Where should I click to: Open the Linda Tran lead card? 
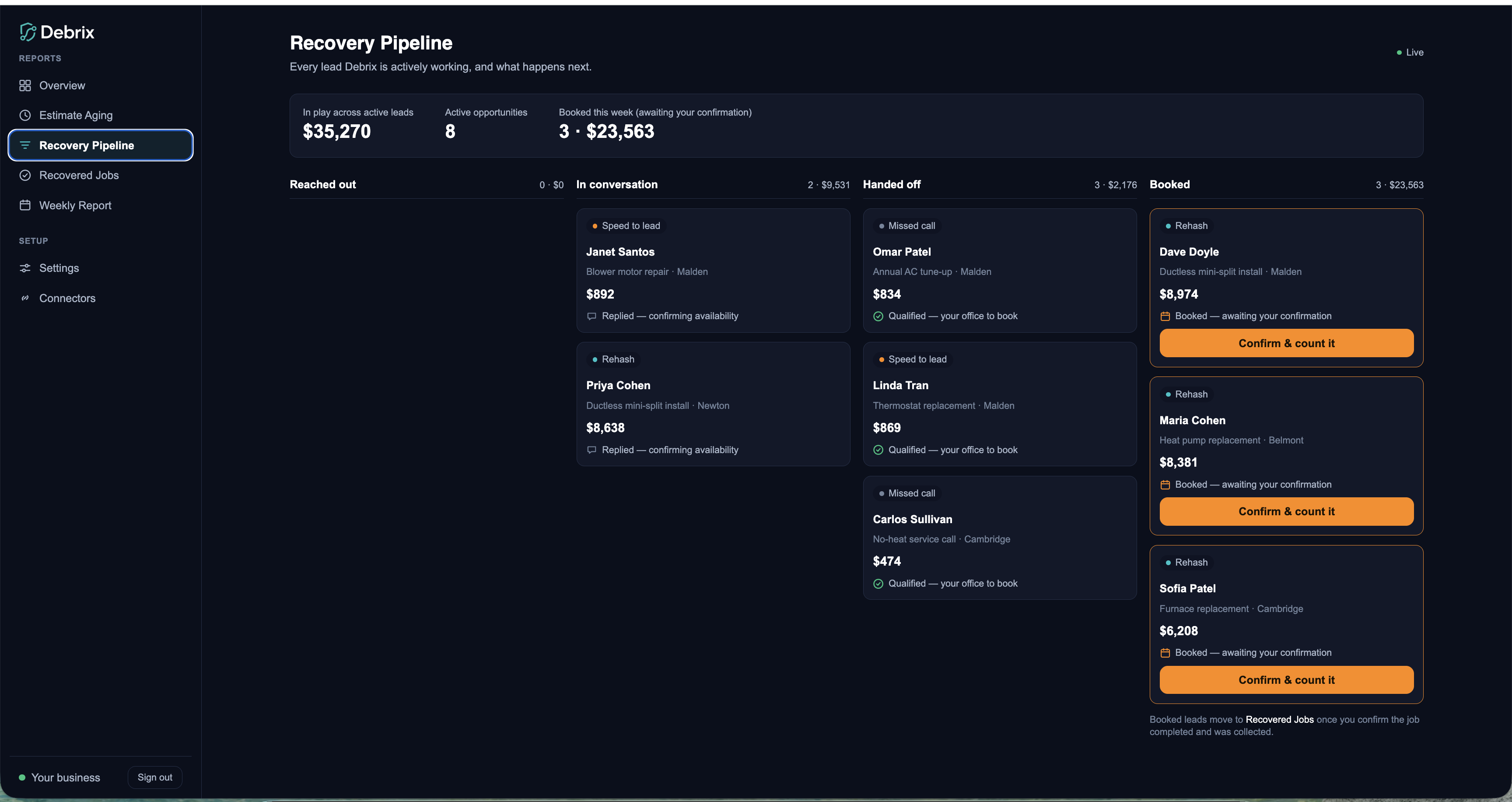1000,404
